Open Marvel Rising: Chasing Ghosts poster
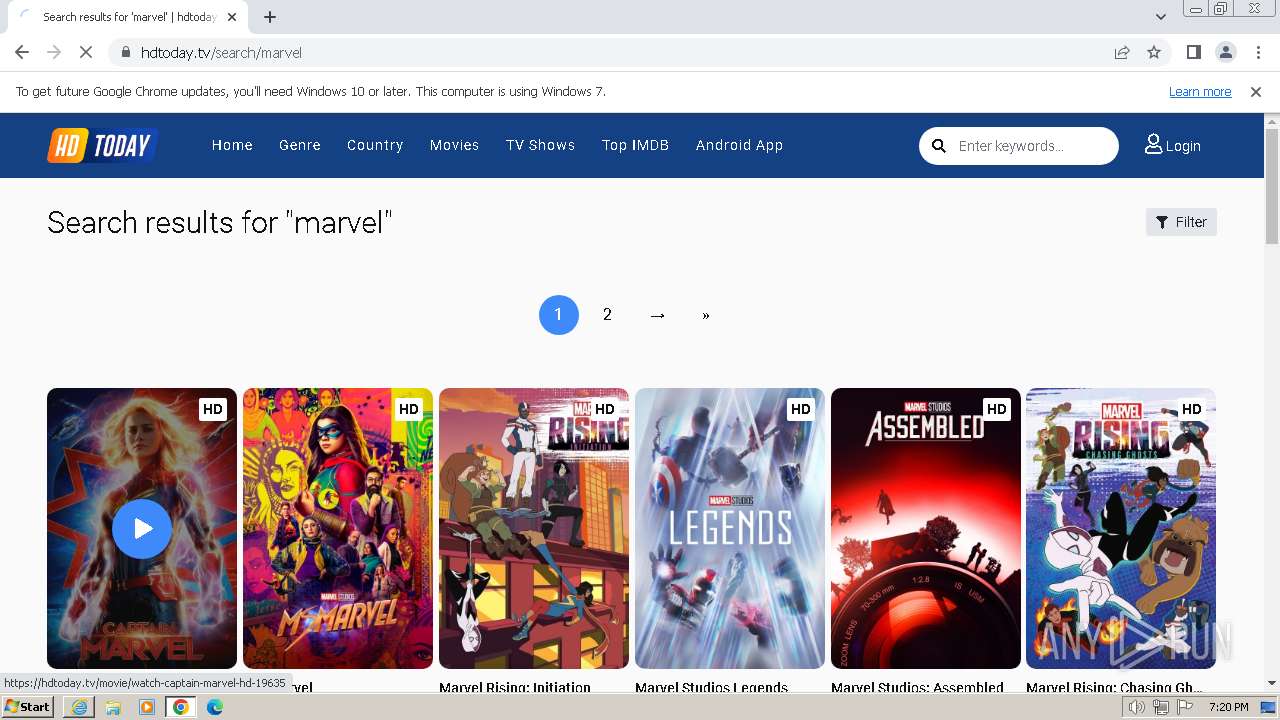The height and width of the screenshot is (720, 1280). pos(1121,528)
